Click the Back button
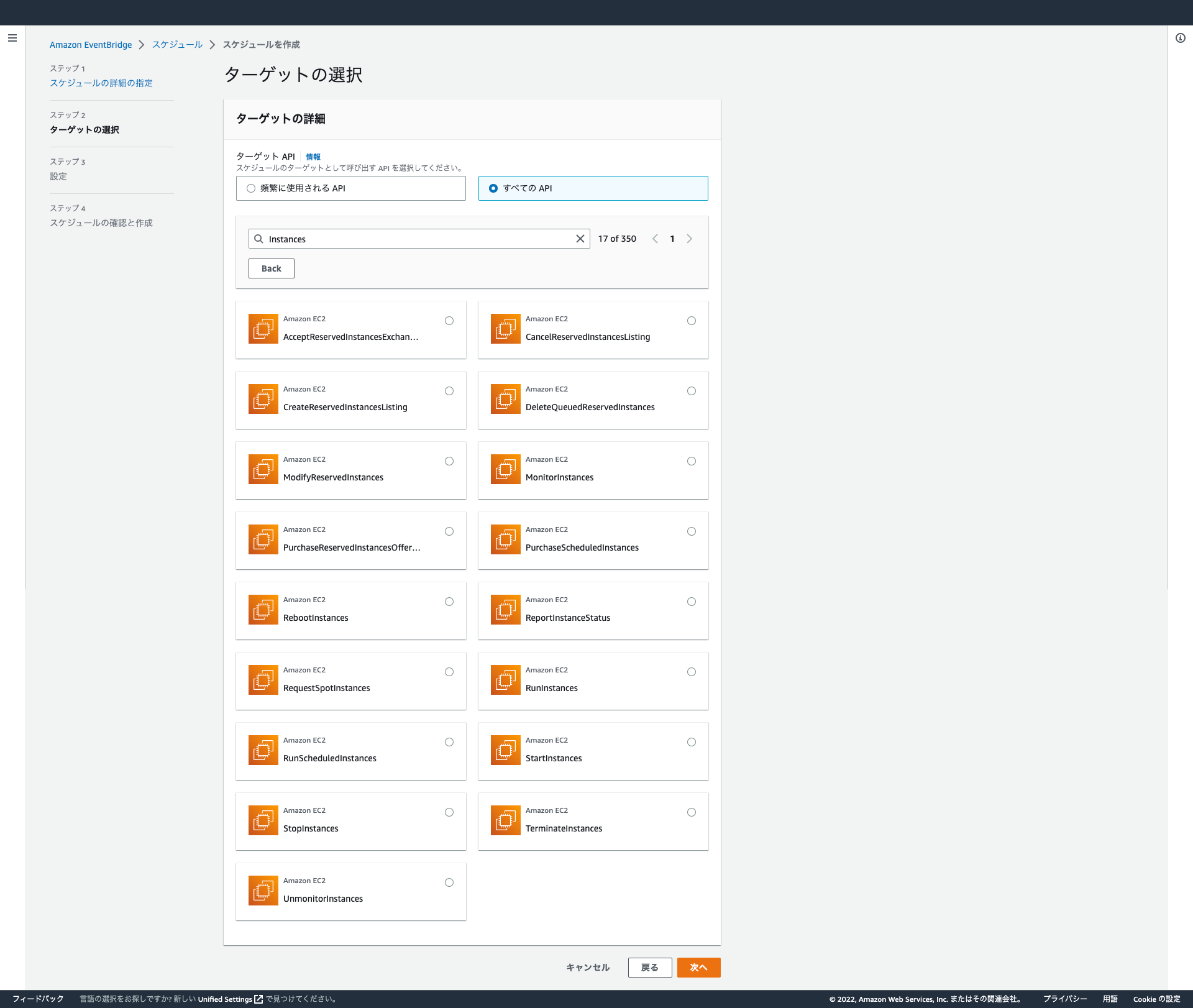The height and width of the screenshot is (1008, 1193). coord(272,268)
